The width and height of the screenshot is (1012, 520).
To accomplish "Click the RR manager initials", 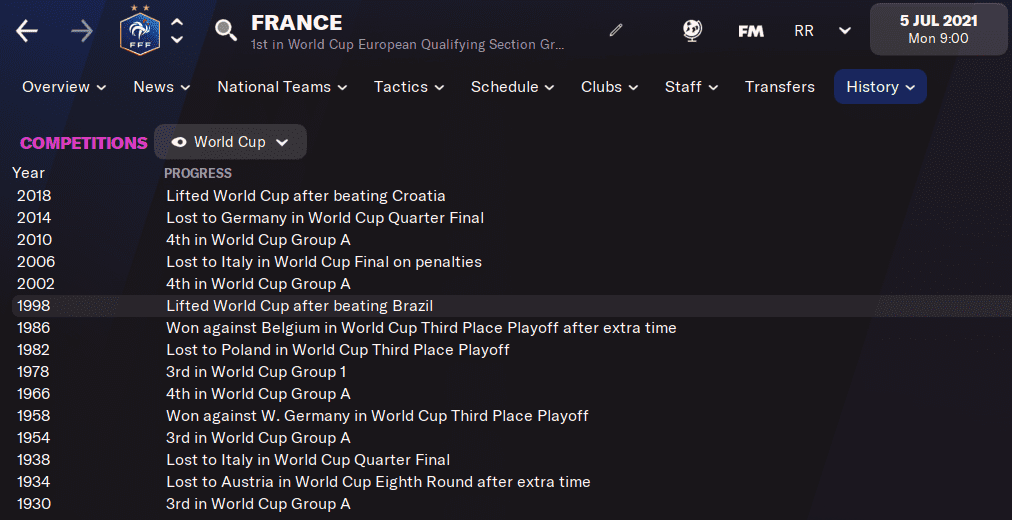I will [804, 31].
